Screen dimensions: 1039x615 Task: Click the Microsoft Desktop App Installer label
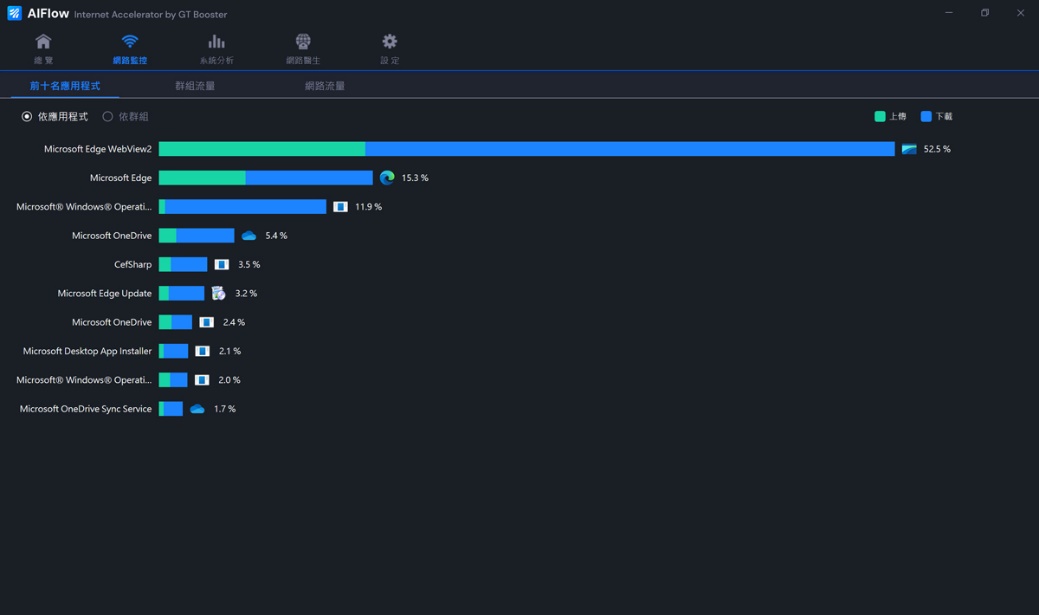(87, 351)
